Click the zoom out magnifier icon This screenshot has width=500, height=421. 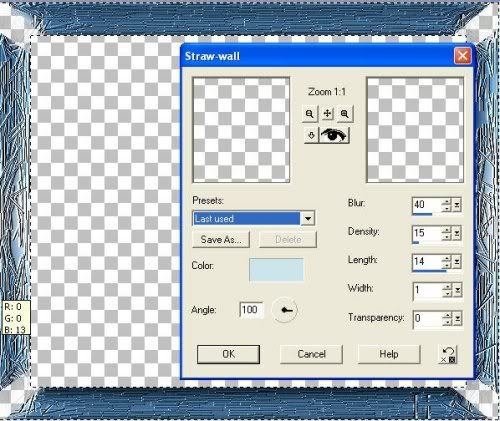pos(310,114)
